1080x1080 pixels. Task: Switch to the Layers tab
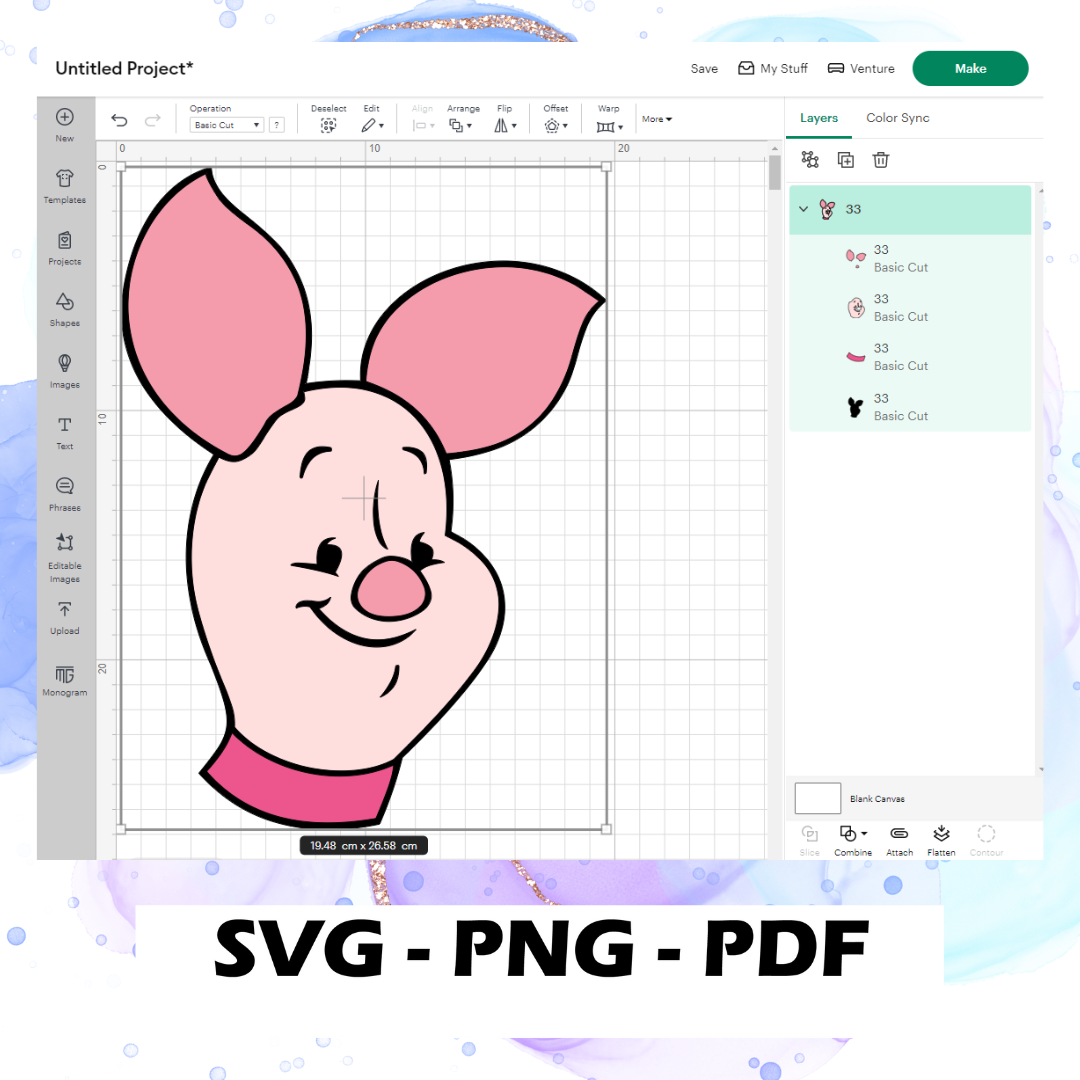[x=819, y=118]
